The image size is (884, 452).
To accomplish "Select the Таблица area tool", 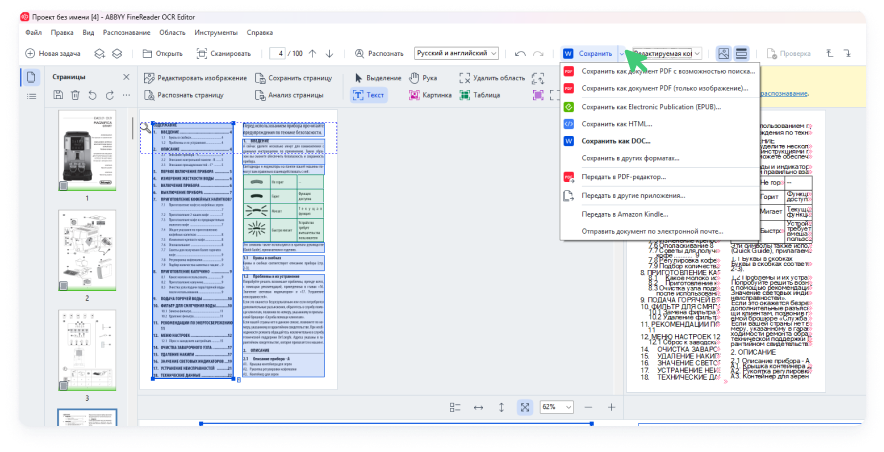I will (x=480, y=95).
